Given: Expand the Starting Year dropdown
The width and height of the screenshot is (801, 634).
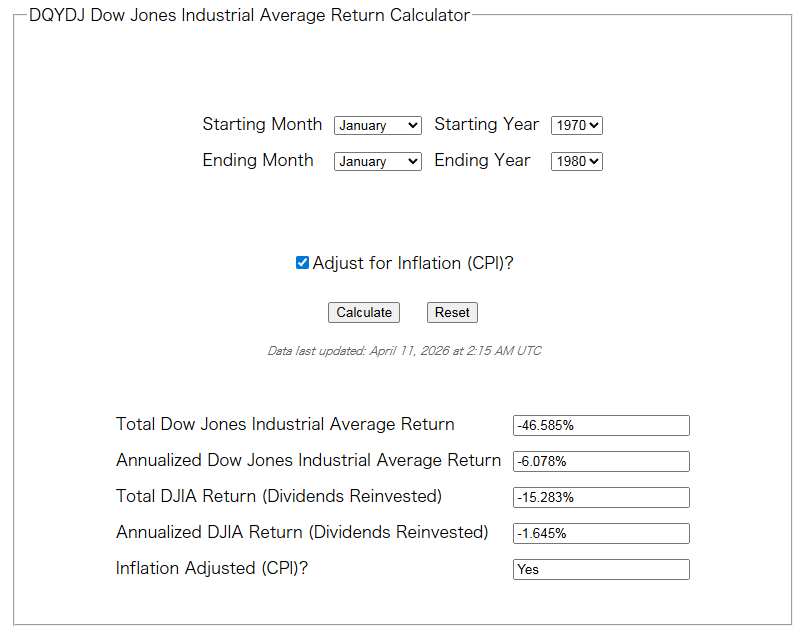Looking at the screenshot, I should pos(576,125).
